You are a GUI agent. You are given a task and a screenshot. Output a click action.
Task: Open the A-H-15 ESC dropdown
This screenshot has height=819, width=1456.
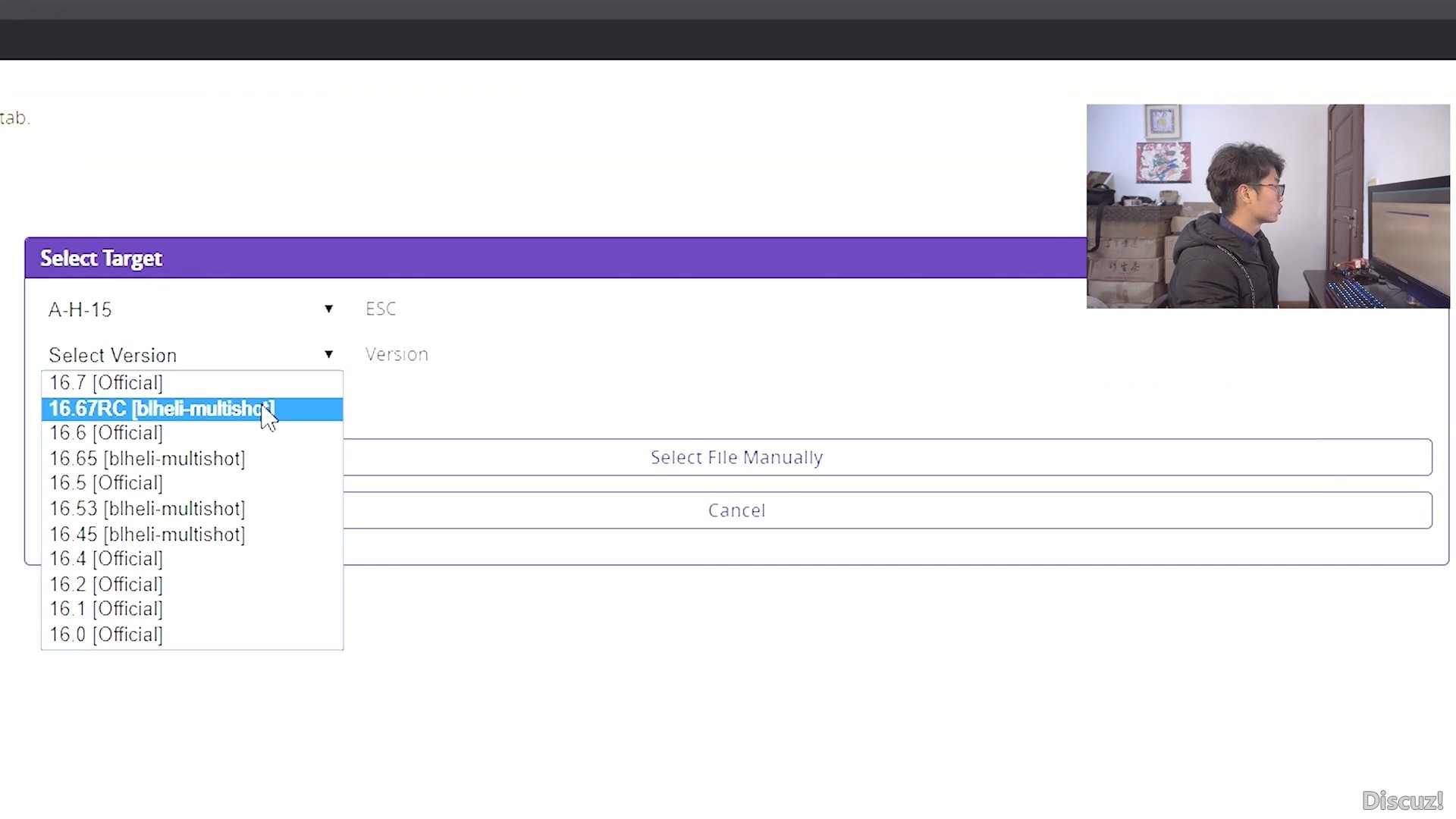tap(192, 309)
